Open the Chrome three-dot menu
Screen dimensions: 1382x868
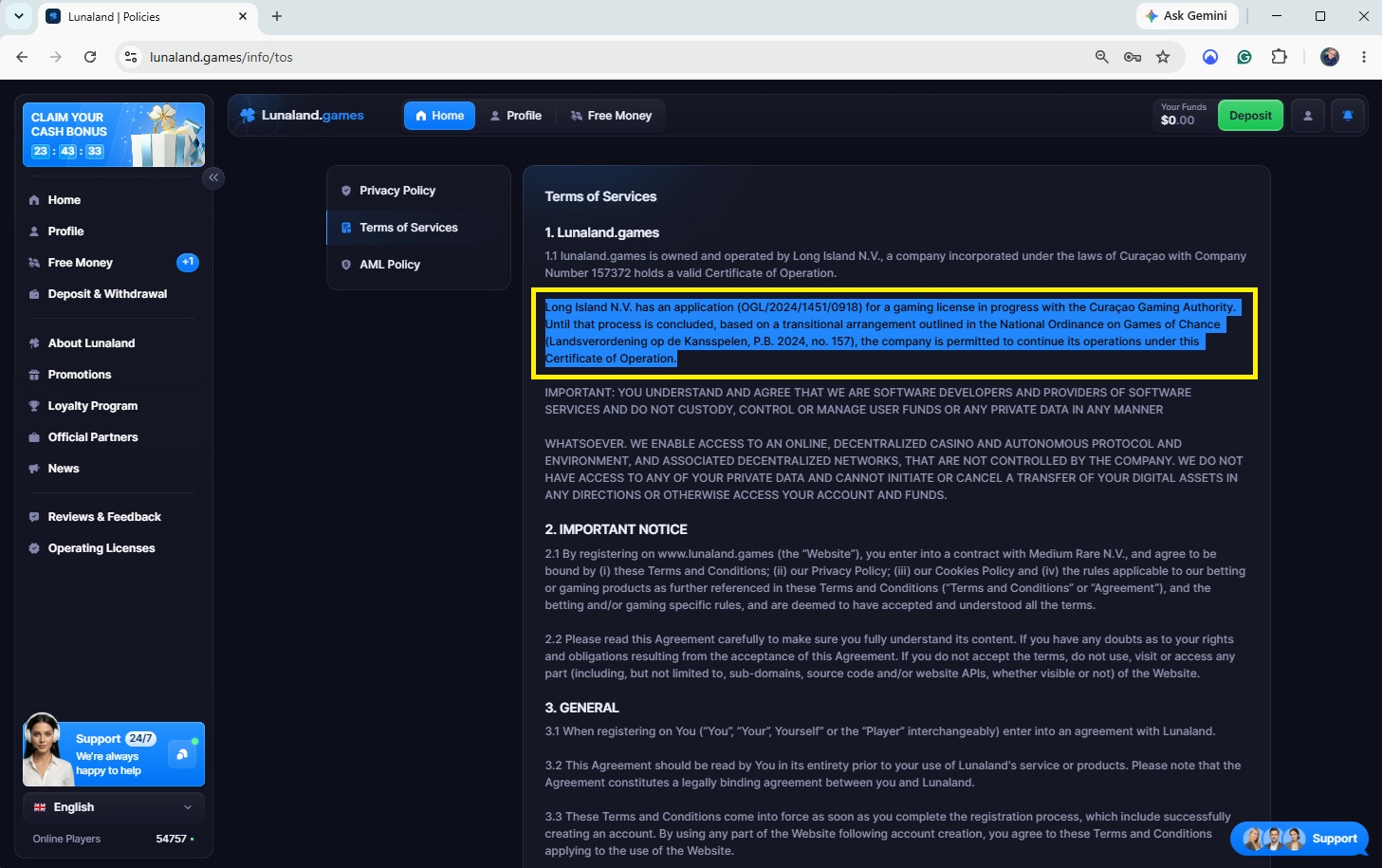pos(1364,57)
